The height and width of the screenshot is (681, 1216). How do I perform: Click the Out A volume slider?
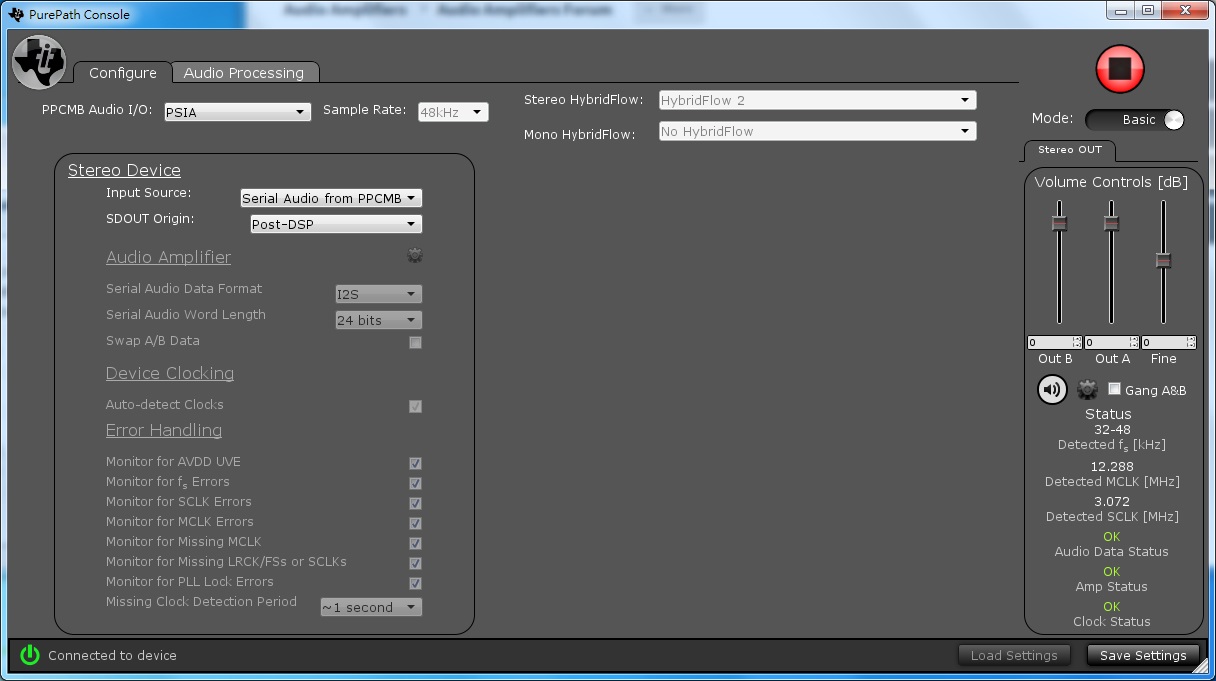[1111, 262]
